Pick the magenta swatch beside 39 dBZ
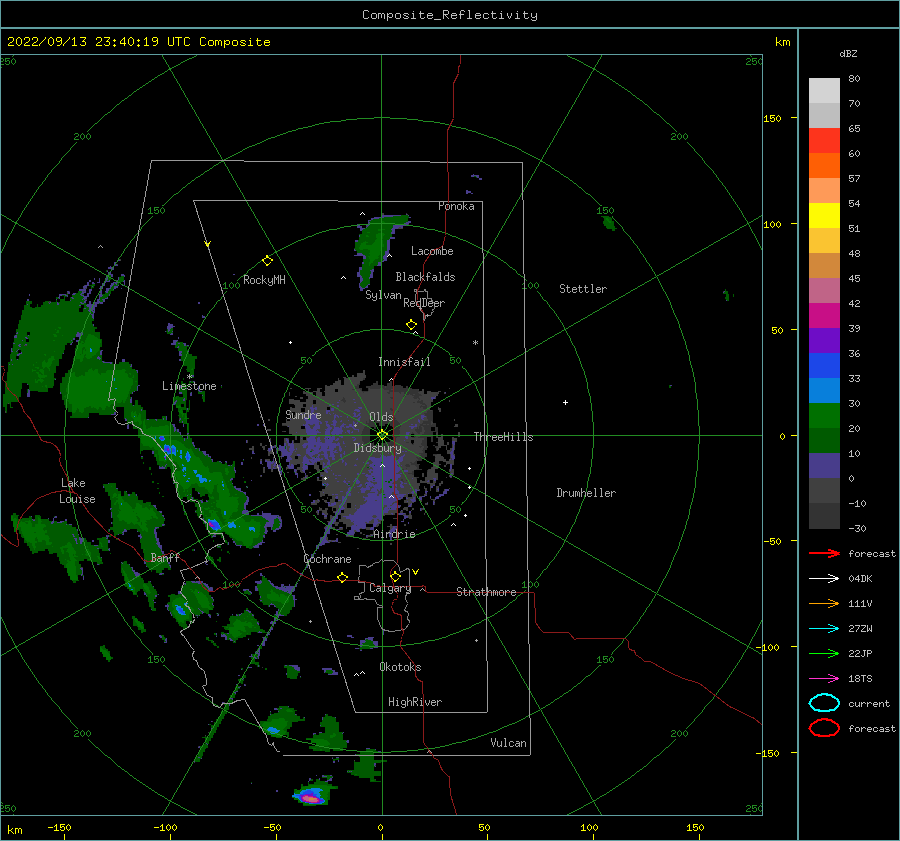This screenshot has width=900, height=841. coord(824,315)
